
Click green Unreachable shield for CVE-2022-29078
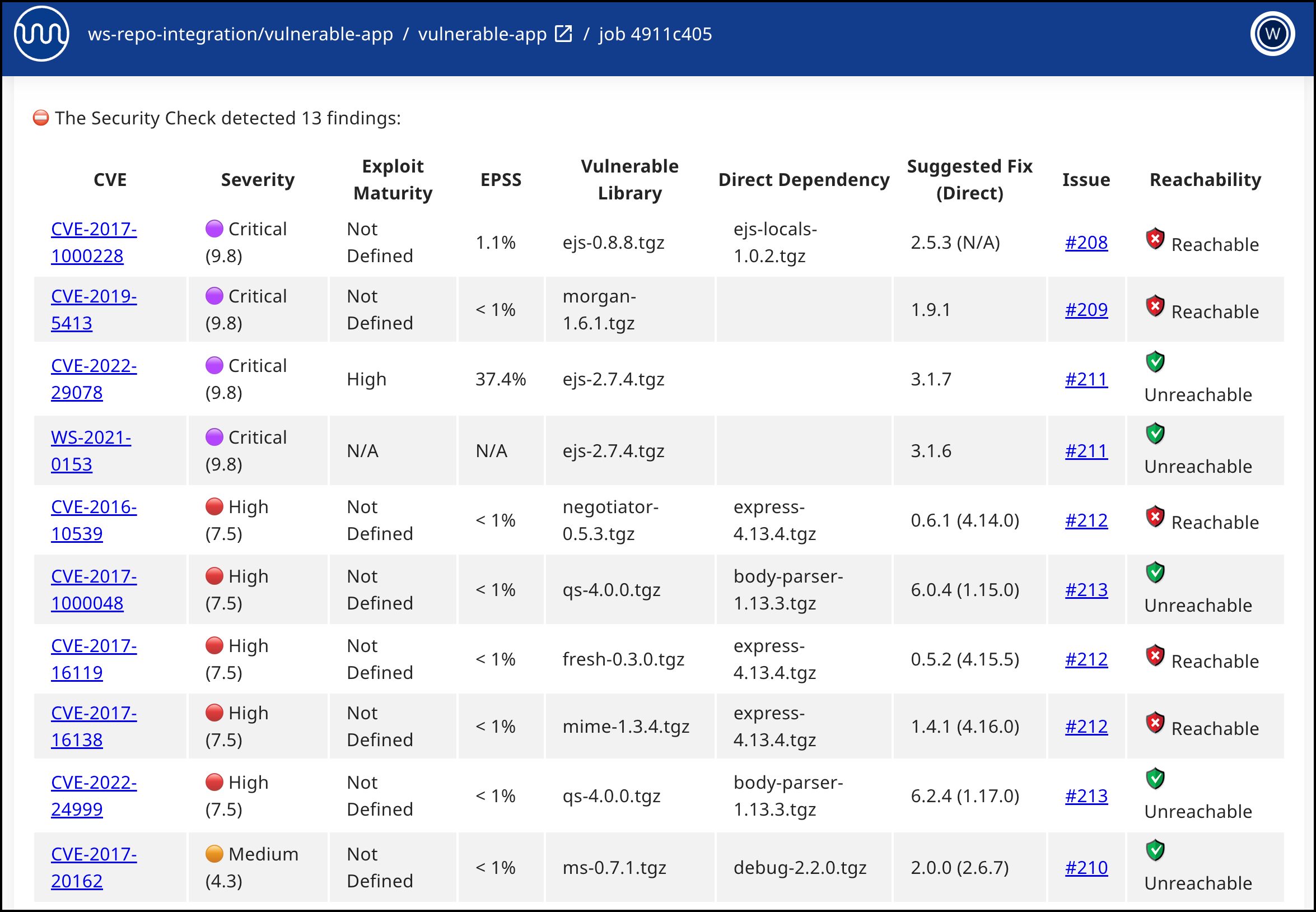click(x=1155, y=362)
